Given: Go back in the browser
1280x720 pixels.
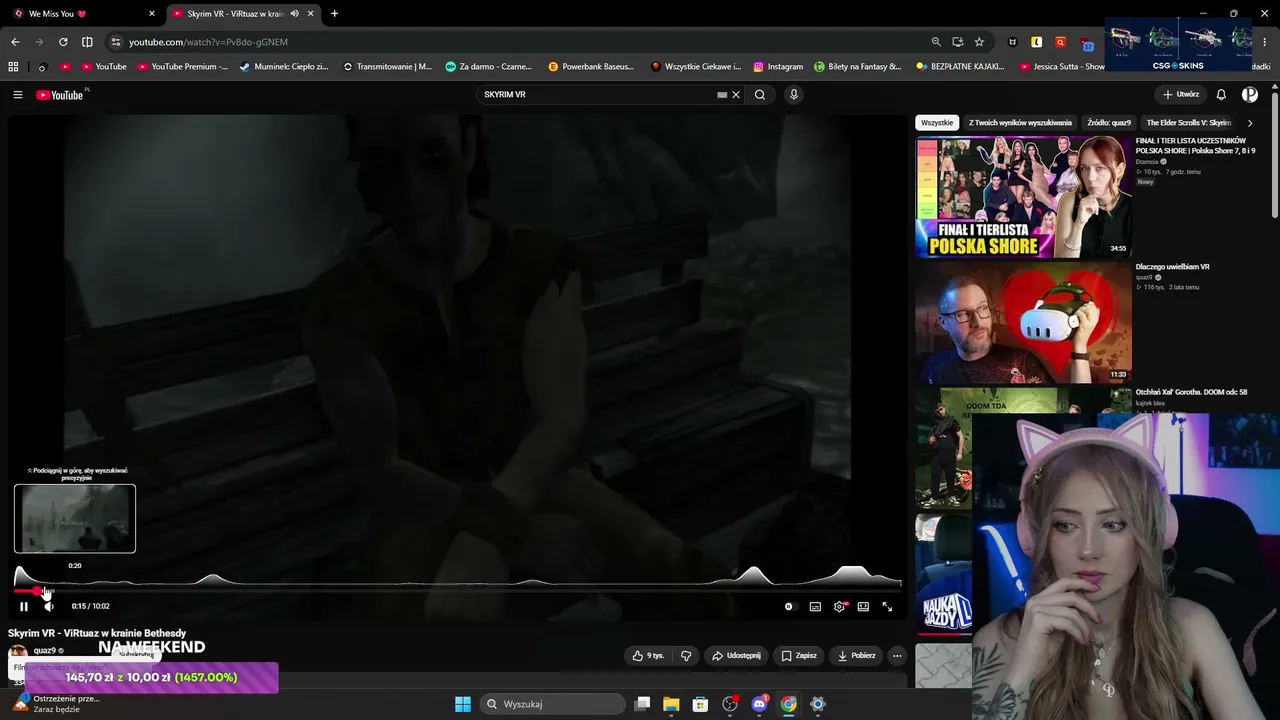Looking at the screenshot, I should click(x=15, y=42).
